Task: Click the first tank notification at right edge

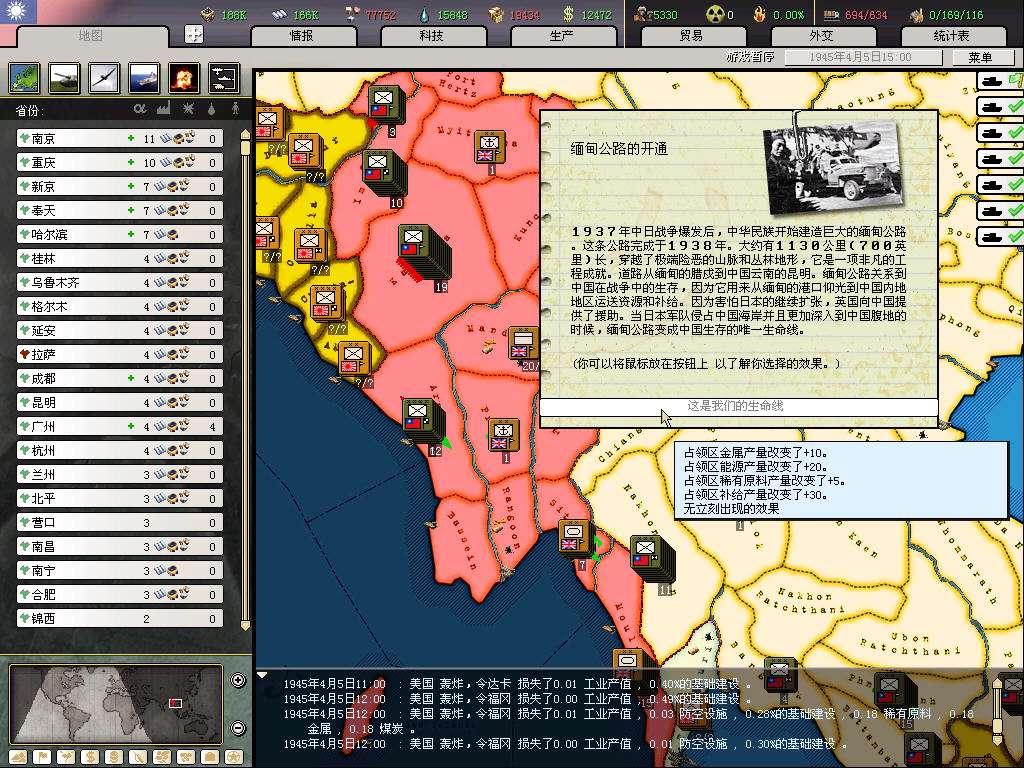Action: (x=999, y=82)
